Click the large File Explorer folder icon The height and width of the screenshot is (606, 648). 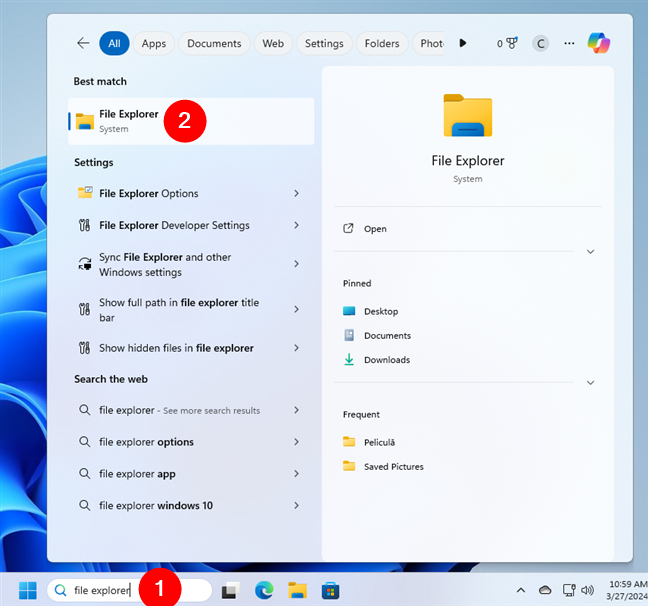(x=468, y=115)
